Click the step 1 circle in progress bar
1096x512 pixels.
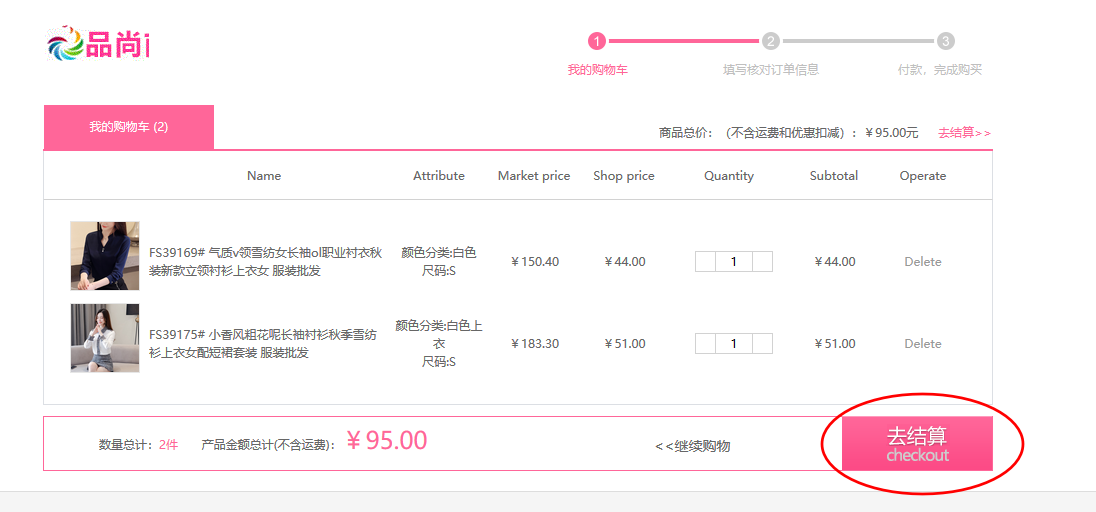coord(597,41)
